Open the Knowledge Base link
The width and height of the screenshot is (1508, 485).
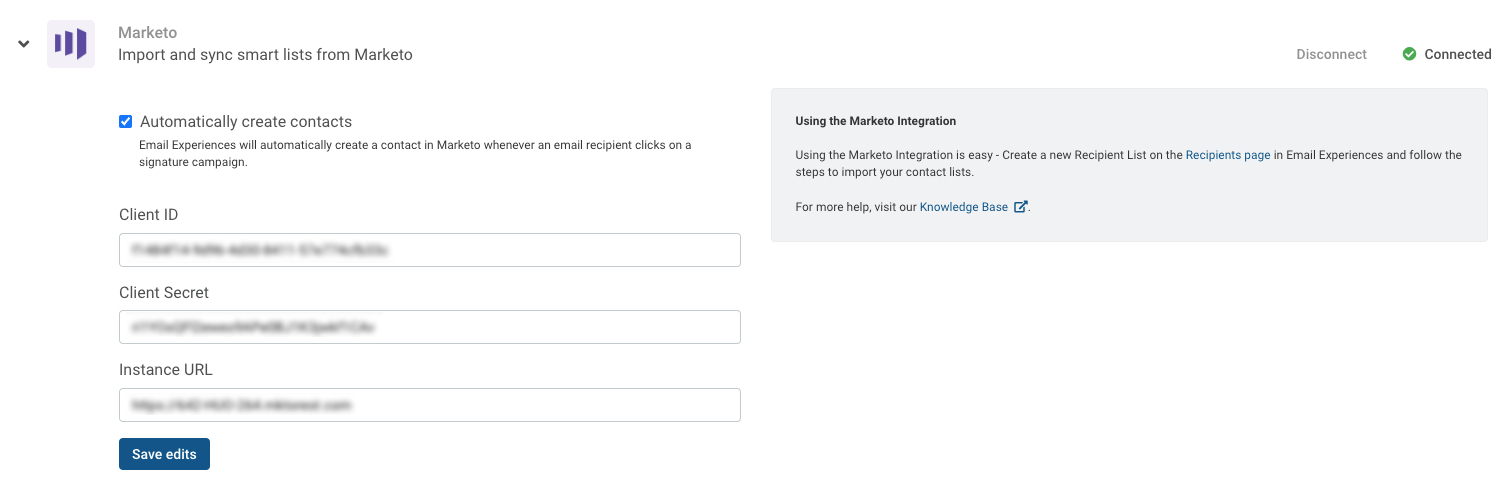[x=964, y=207]
